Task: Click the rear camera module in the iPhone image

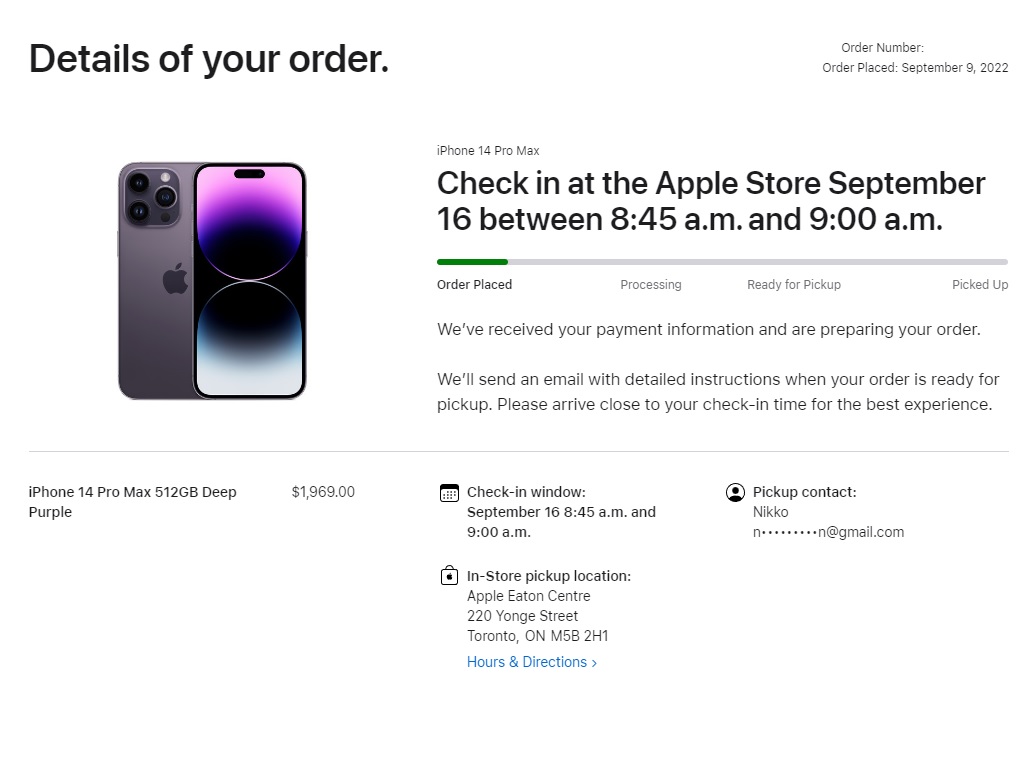Action: tap(150, 196)
